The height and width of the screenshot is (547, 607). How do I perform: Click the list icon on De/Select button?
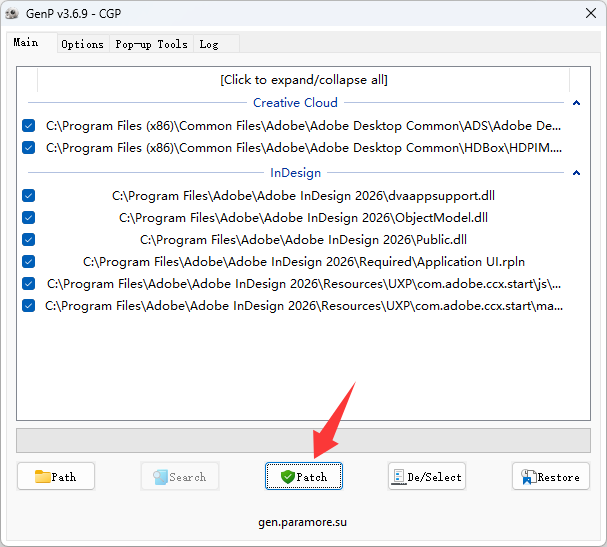[x=399, y=477]
